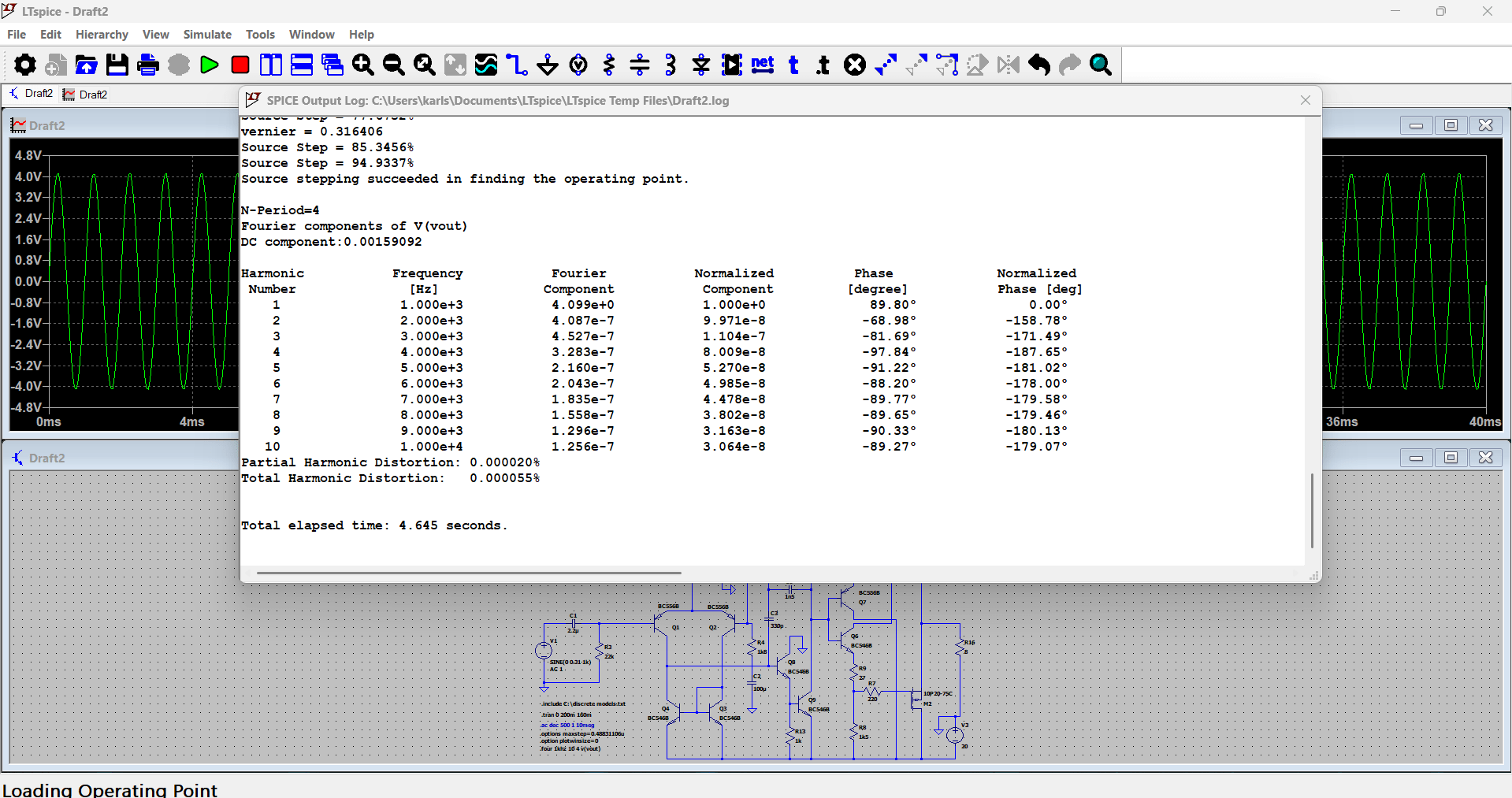Click phase value 89.80° in log
The width and height of the screenshot is (1512, 798).
point(893,305)
